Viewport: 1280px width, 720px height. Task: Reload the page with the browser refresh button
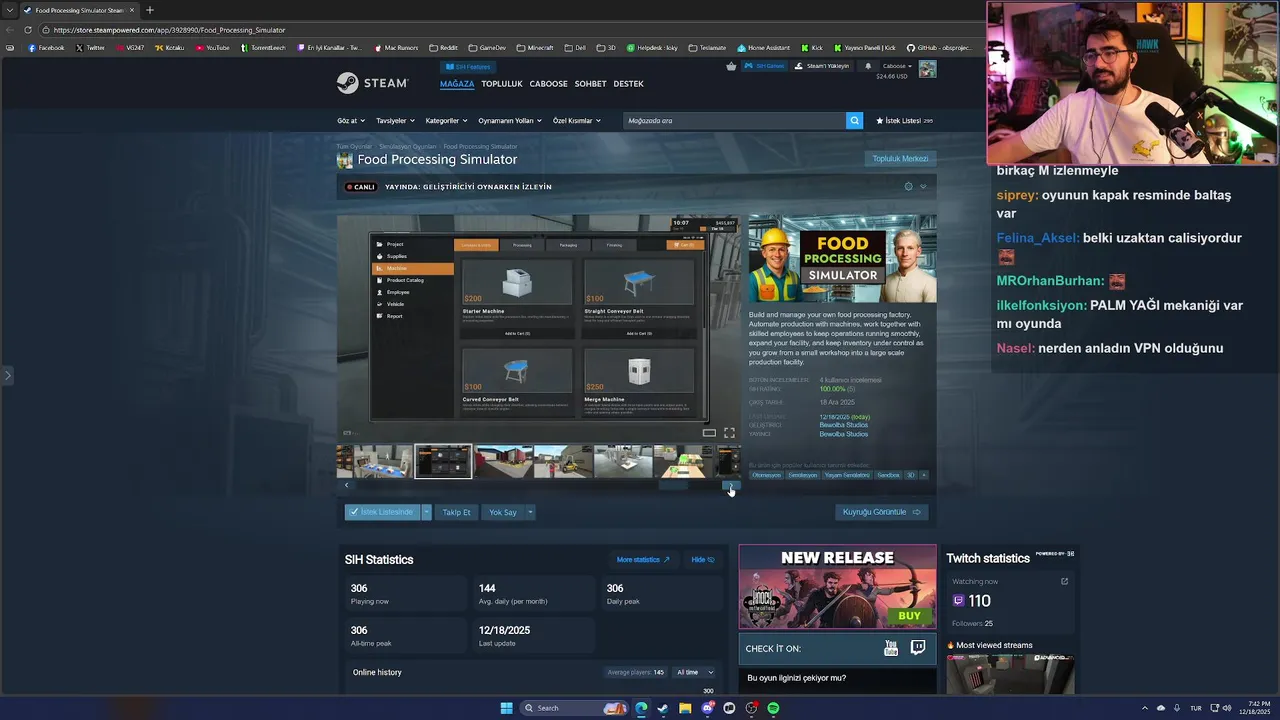[x=27, y=30]
